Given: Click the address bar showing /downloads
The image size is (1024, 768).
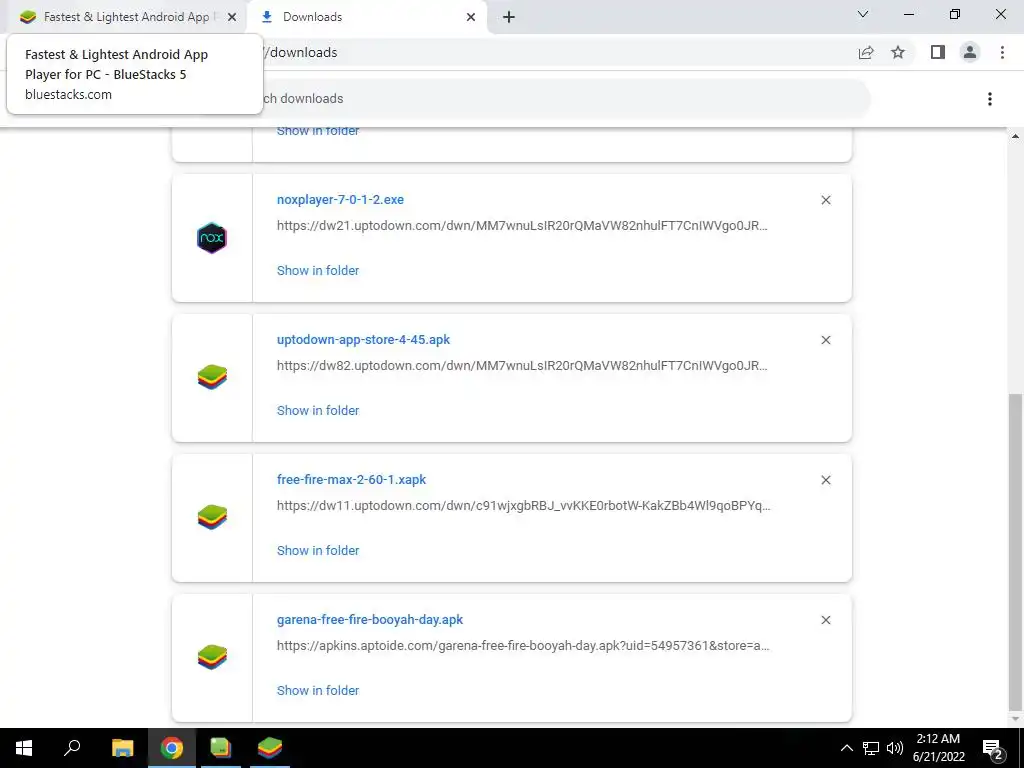Looking at the screenshot, I should point(555,52).
